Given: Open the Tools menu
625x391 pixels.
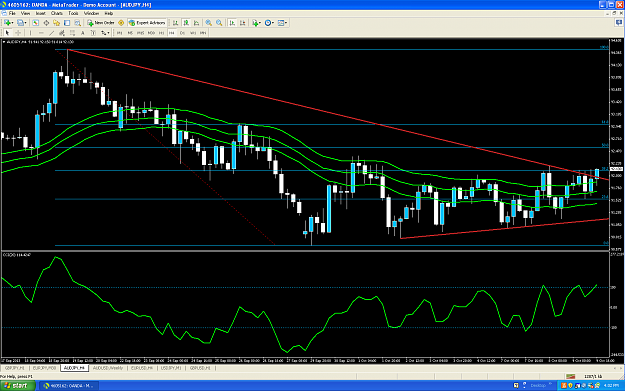Looking at the screenshot, I should point(73,13).
